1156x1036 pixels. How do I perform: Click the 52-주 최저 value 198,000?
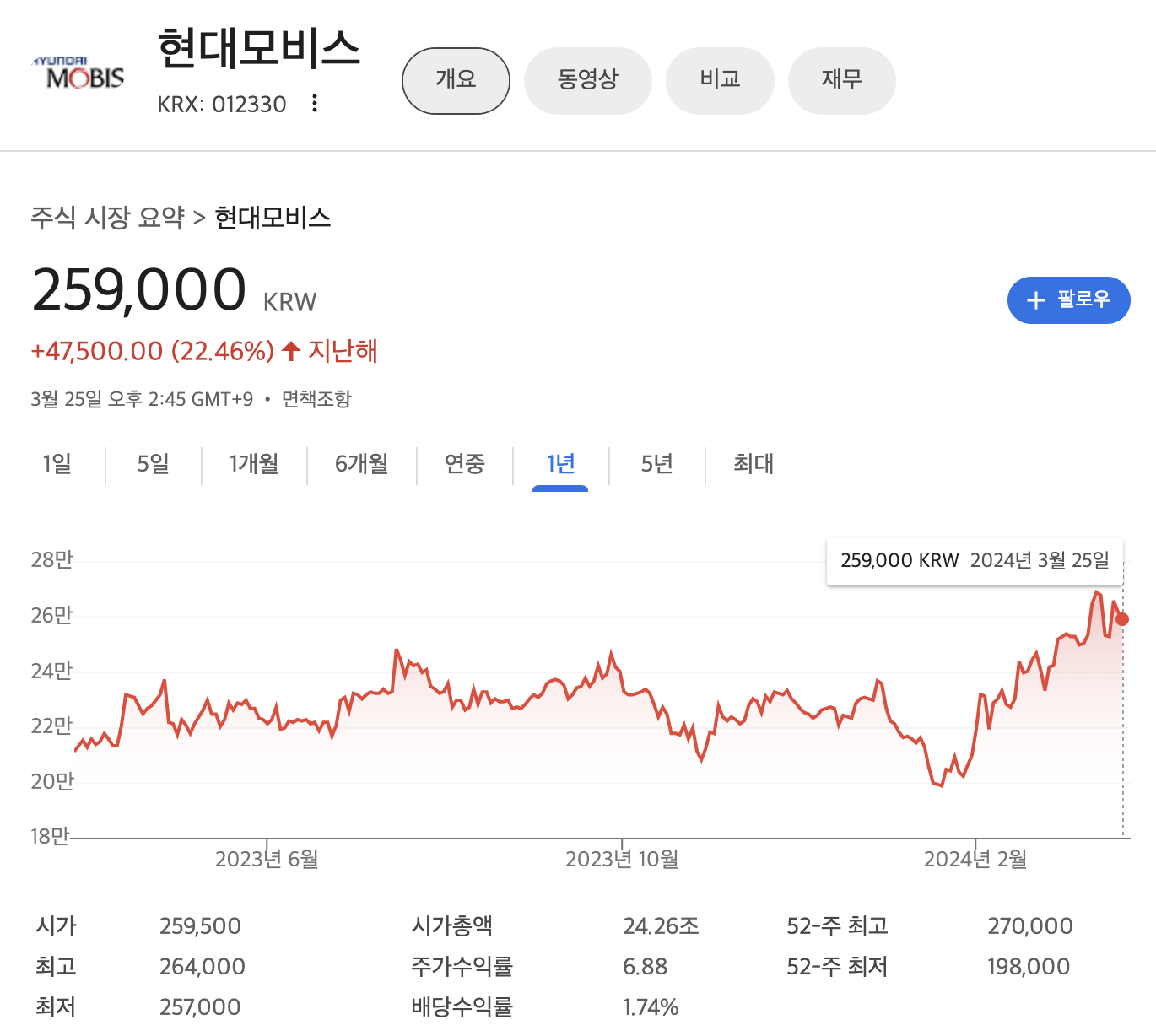1029,967
